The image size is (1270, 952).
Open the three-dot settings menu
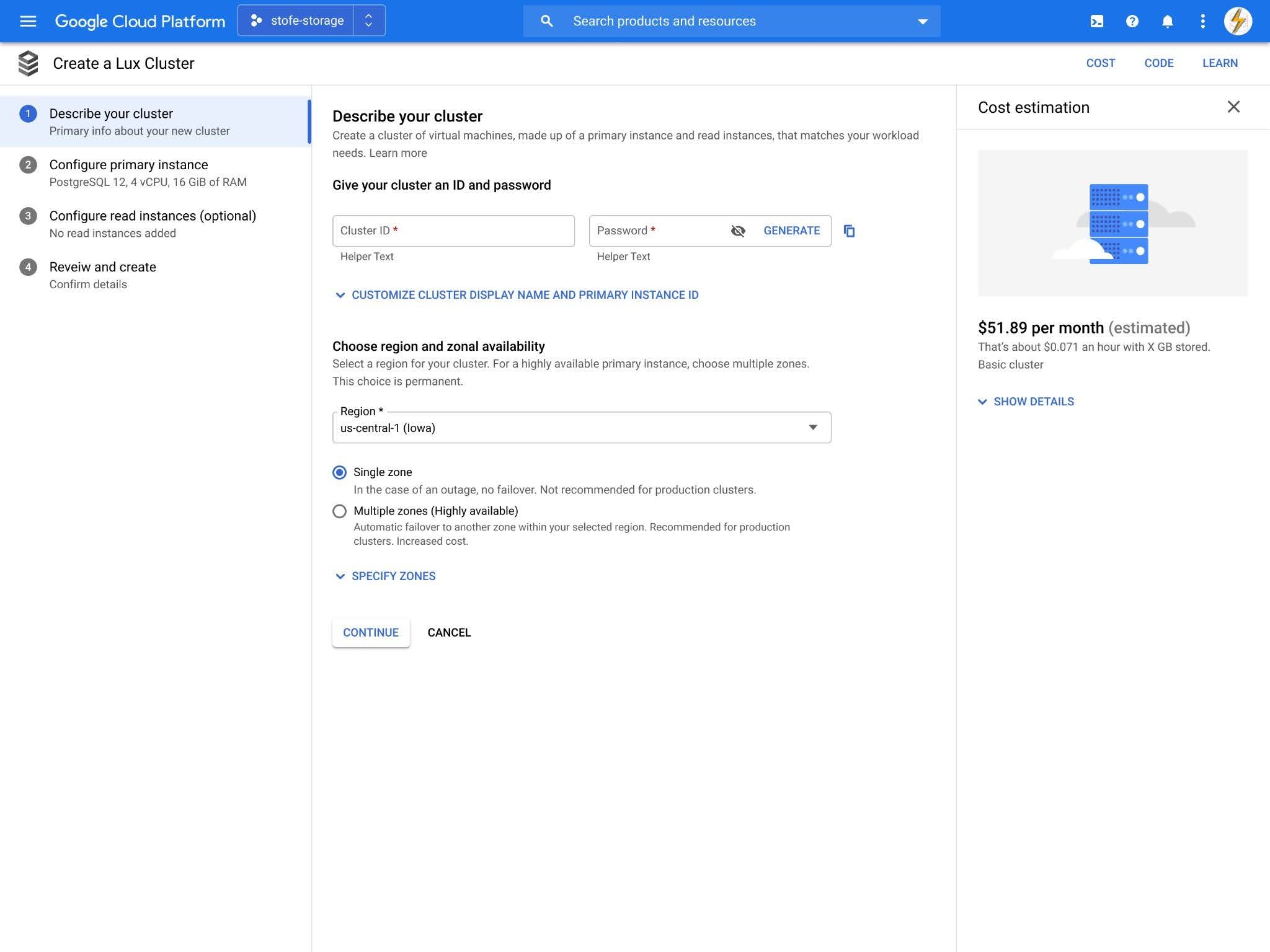pos(1203,21)
